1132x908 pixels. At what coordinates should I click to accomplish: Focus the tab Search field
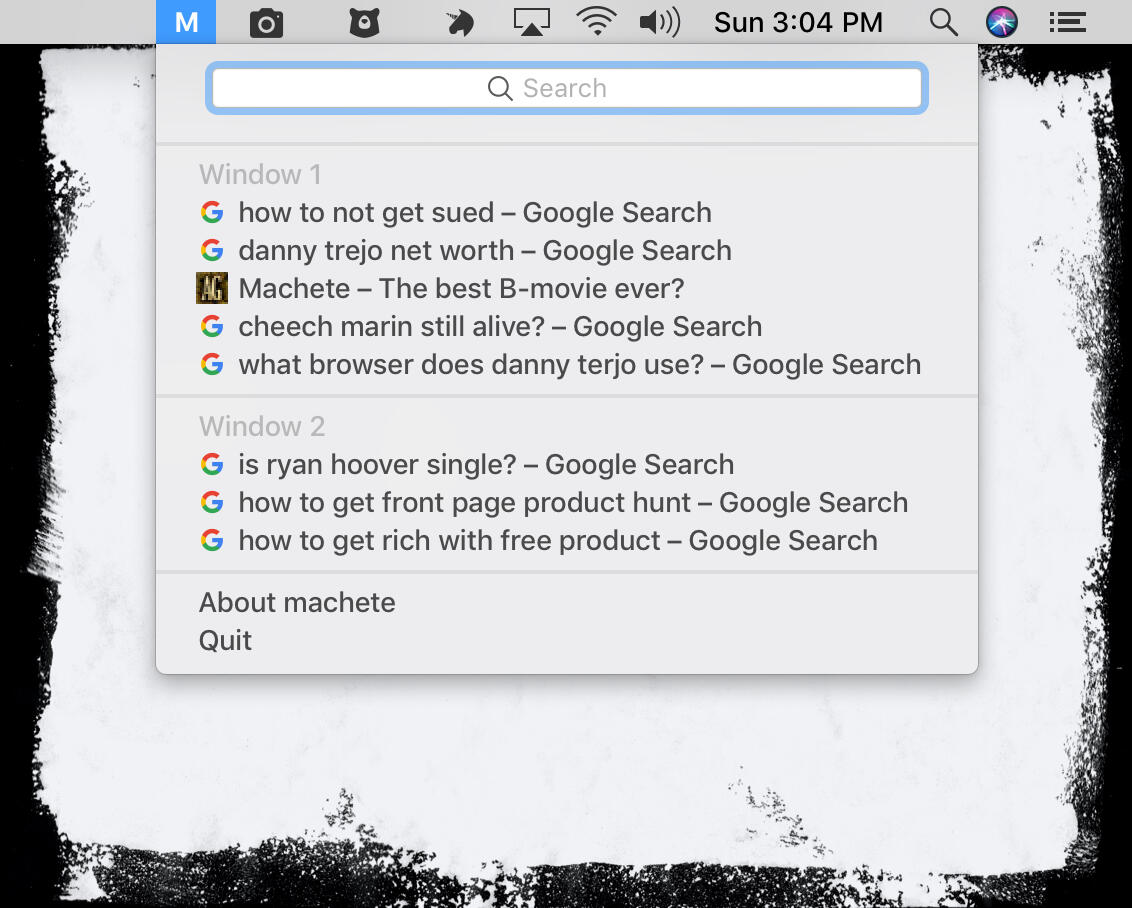click(x=566, y=88)
